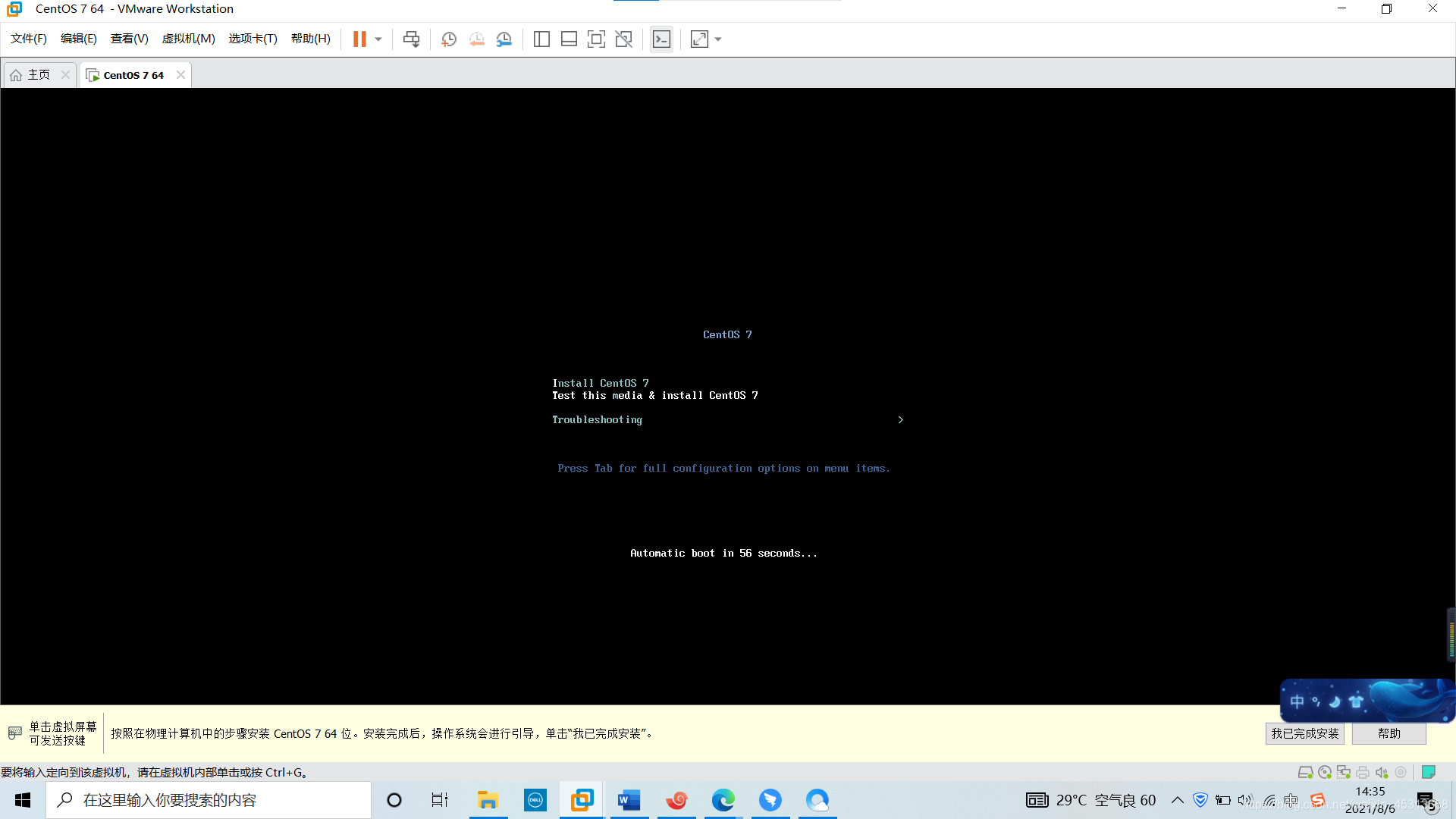Click the CD/DVD device status icon
This screenshot has height=819, width=1456.
(x=1324, y=772)
